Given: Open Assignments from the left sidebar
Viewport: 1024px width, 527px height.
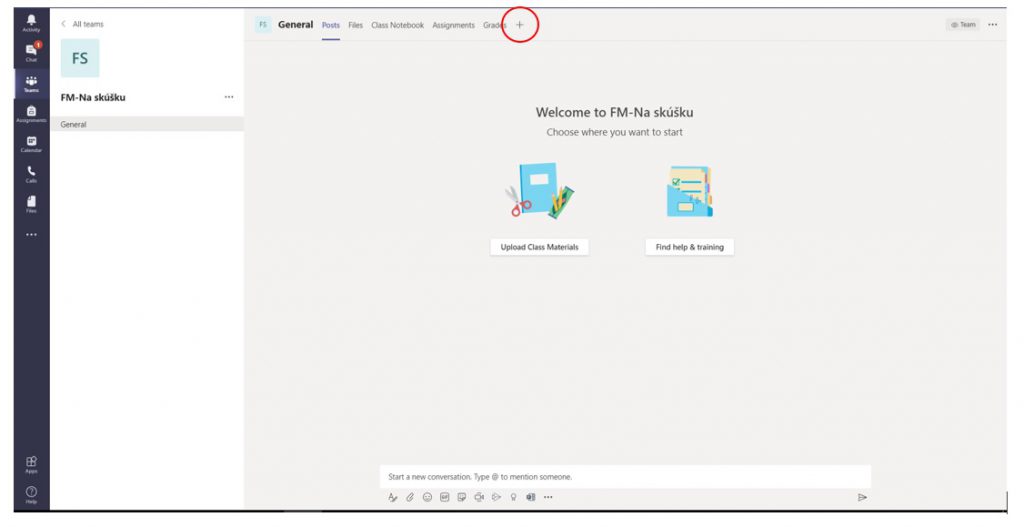Looking at the screenshot, I should pyautogui.click(x=31, y=113).
